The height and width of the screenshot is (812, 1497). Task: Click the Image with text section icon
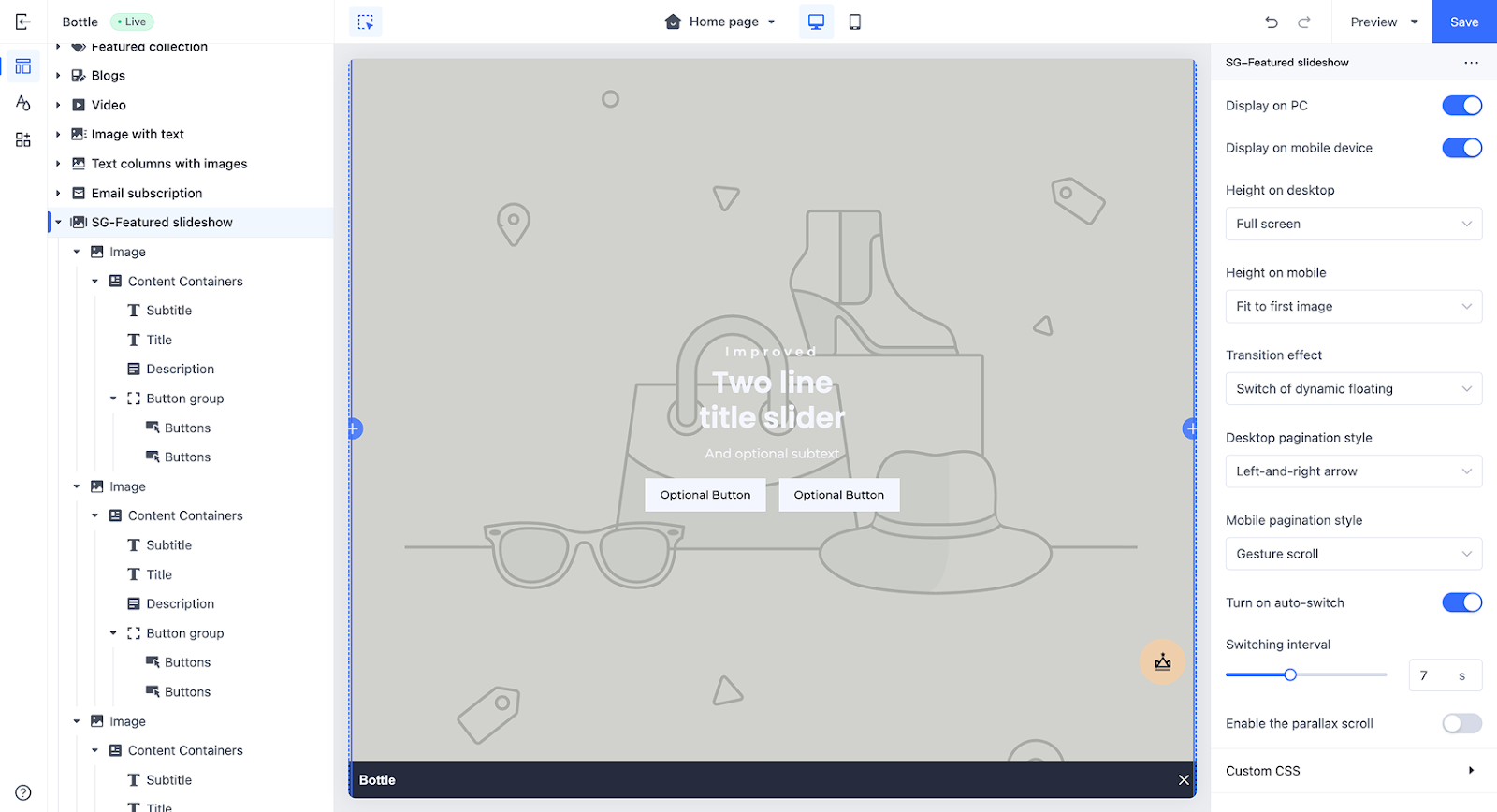(x=79, y=134)
